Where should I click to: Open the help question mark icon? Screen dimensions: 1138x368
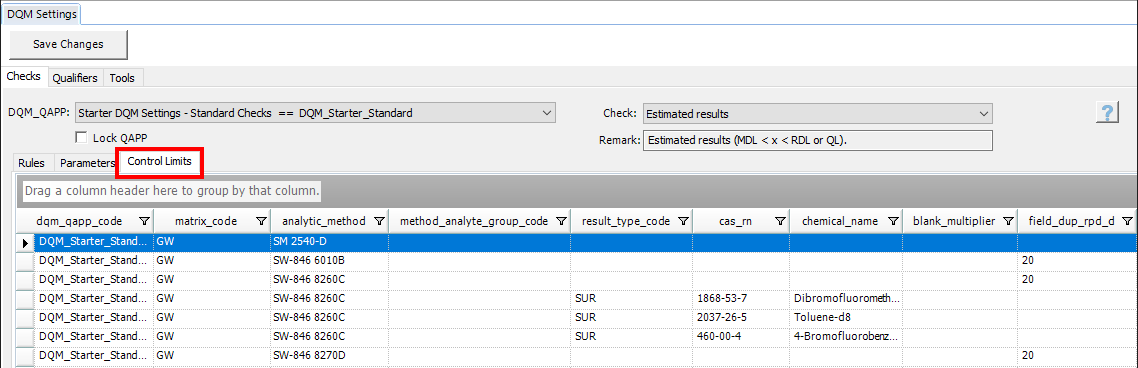click(x=1107, y=113)
